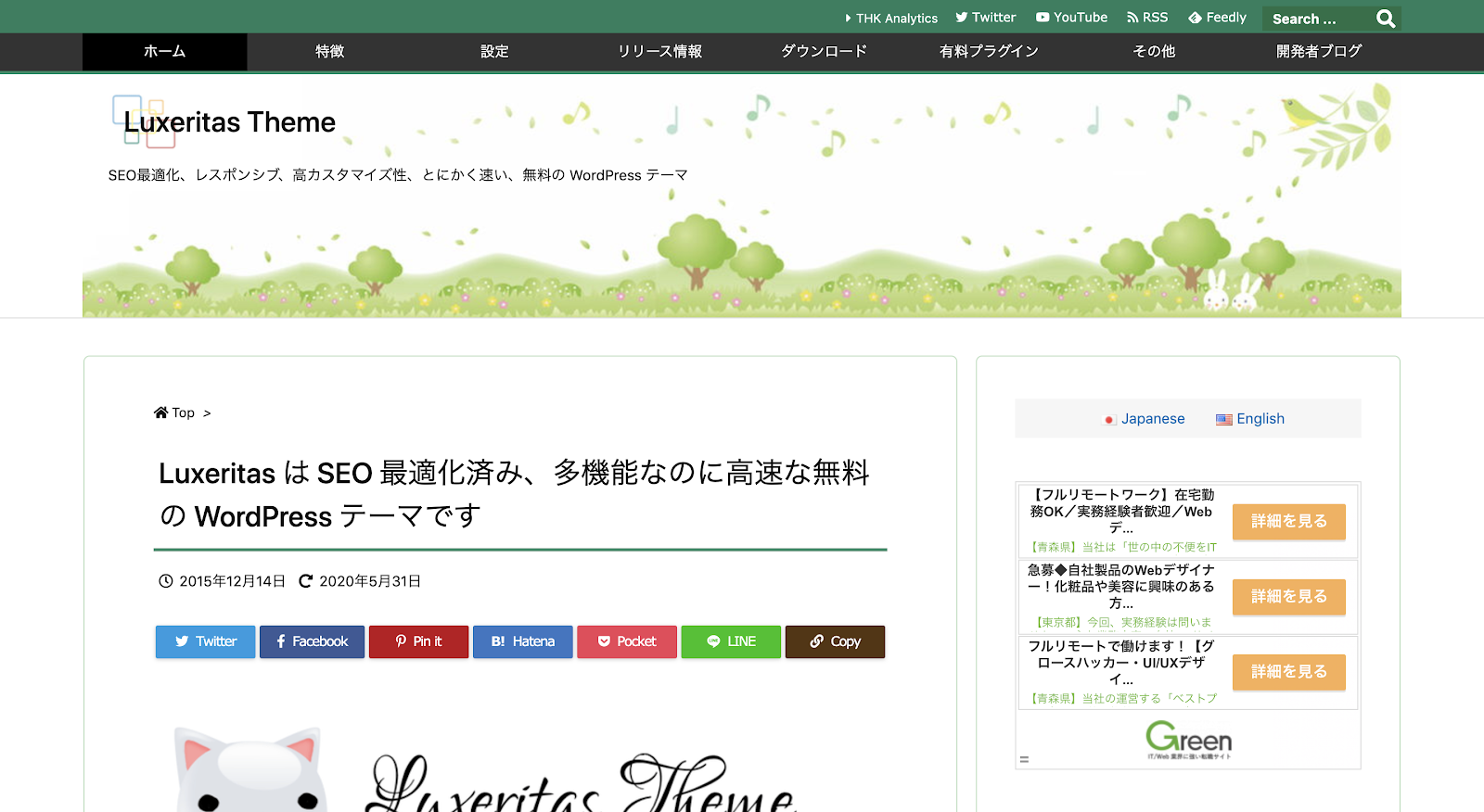Click the US flag icon
This screenshot has height=812, width=1484.
1224,419
